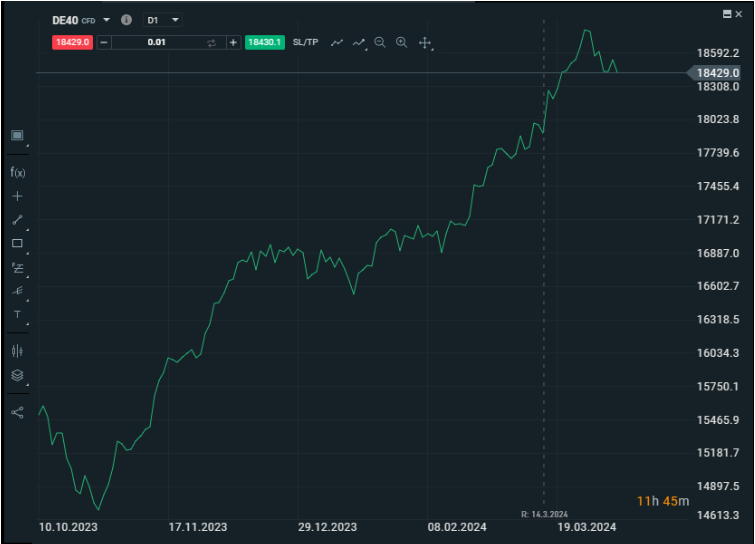Click the green buy price 18430.1 button
The height and width of the screenshot is (544, 755).
(264, 42)
